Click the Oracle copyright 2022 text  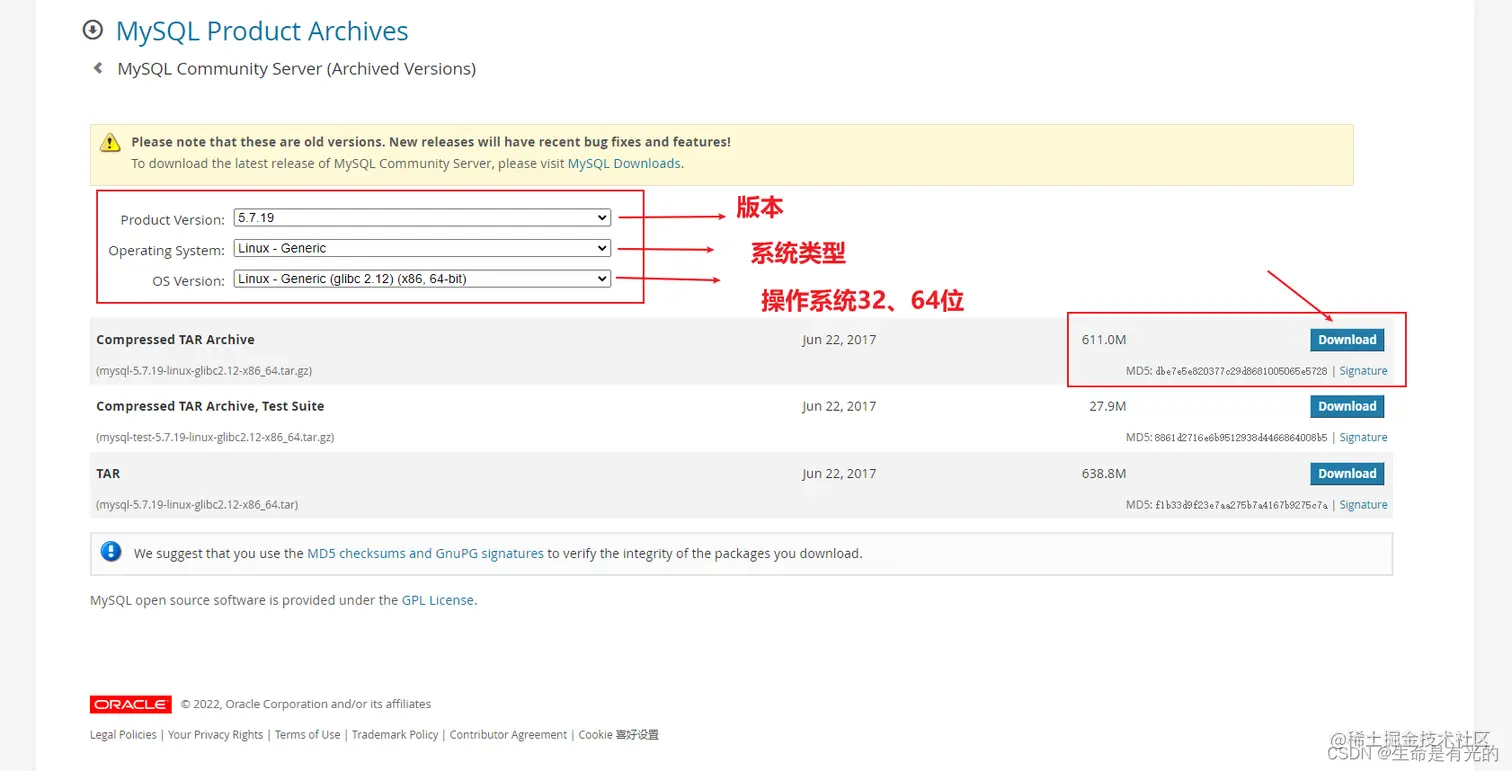click(306, 704)
